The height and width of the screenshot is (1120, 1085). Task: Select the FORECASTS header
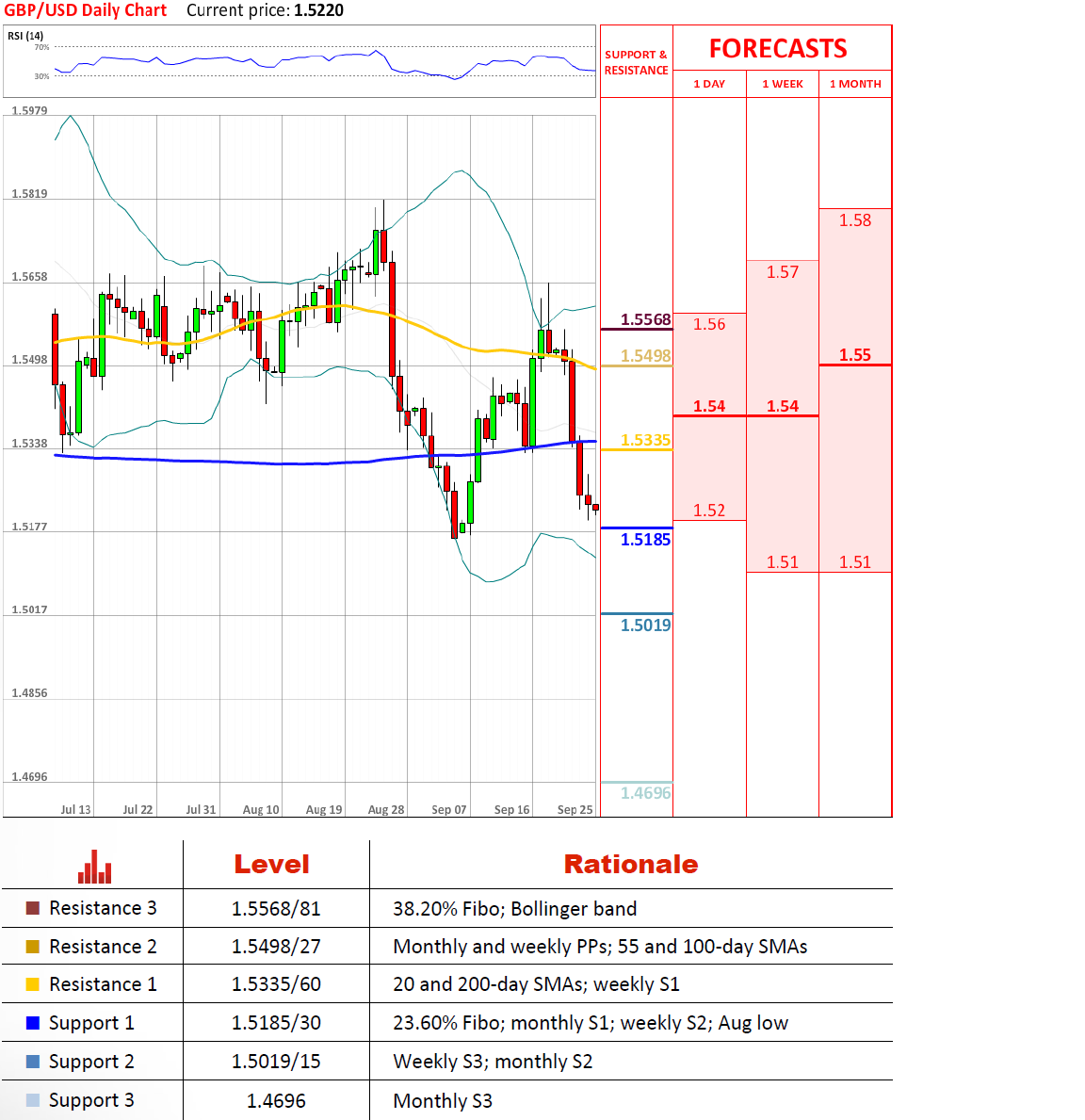pyautogui.click(x=778, y=49)
